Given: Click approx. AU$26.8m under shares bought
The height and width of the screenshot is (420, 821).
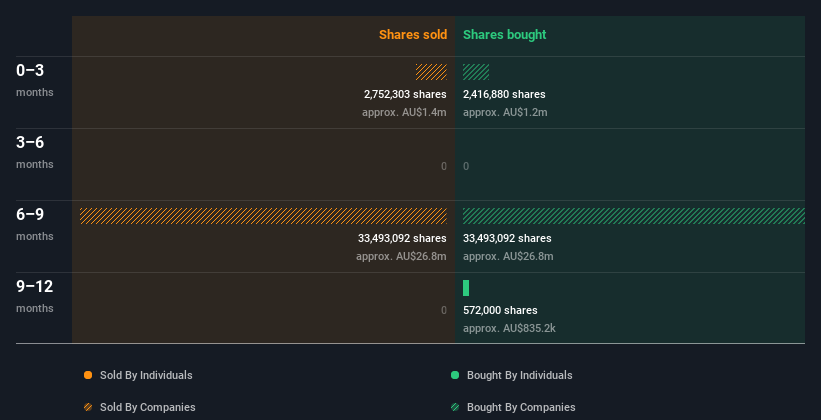Looking at the screenshot, I should click(x=508, y=257).
